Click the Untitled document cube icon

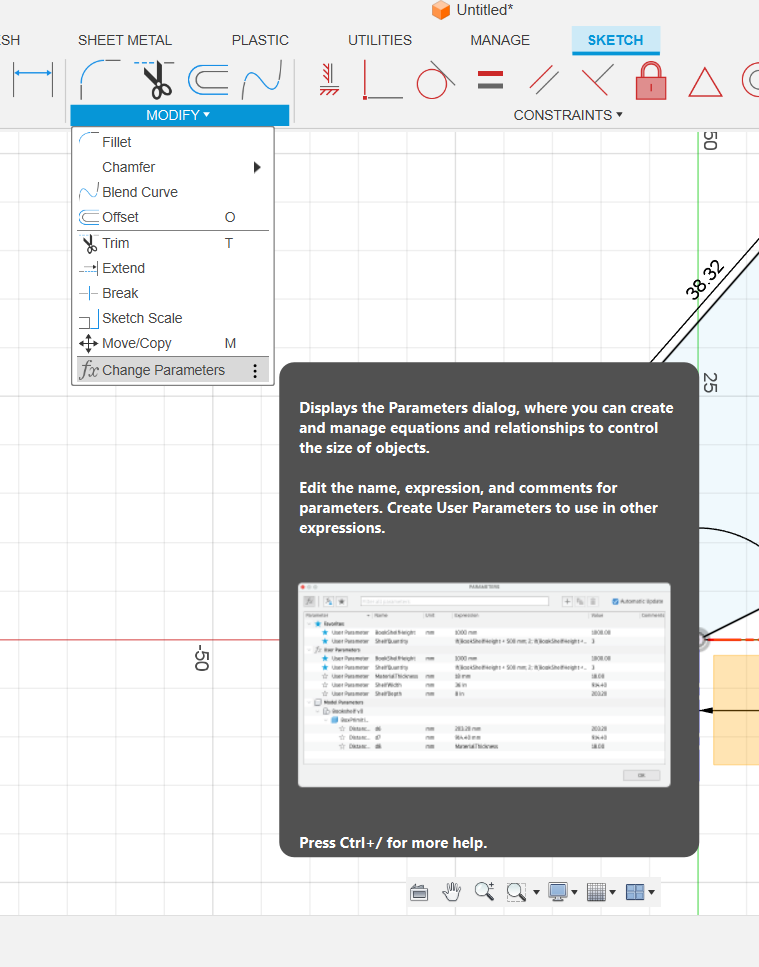[441, 10]
